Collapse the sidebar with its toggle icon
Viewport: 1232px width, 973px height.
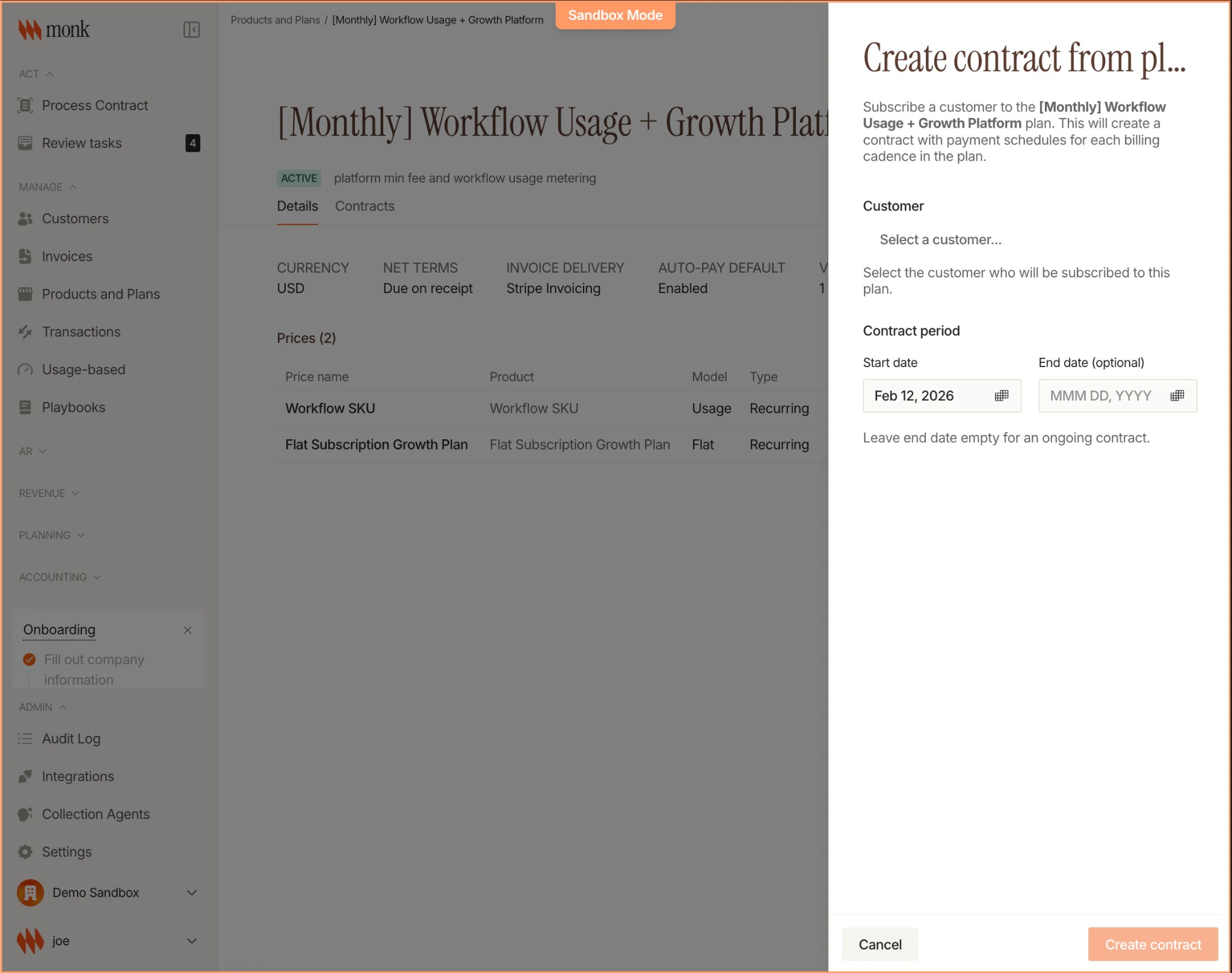tap(192, 29)
